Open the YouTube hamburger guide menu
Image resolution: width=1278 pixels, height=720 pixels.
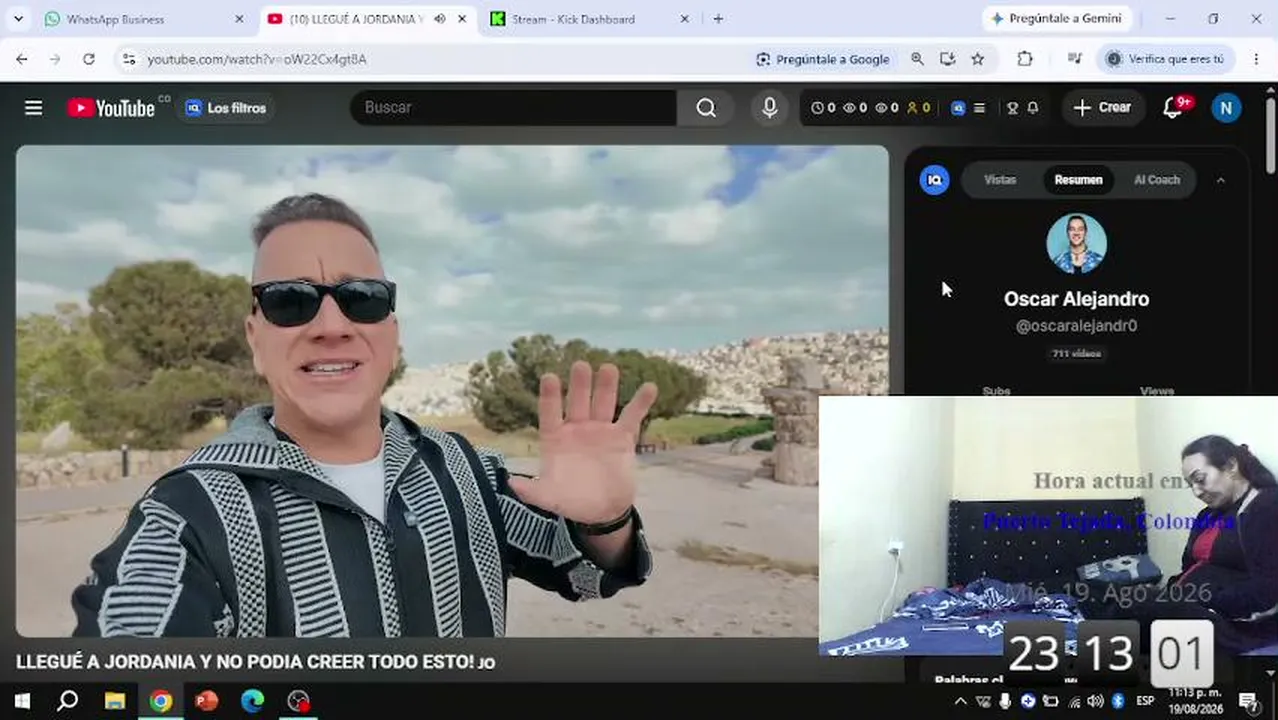[33, 108]
